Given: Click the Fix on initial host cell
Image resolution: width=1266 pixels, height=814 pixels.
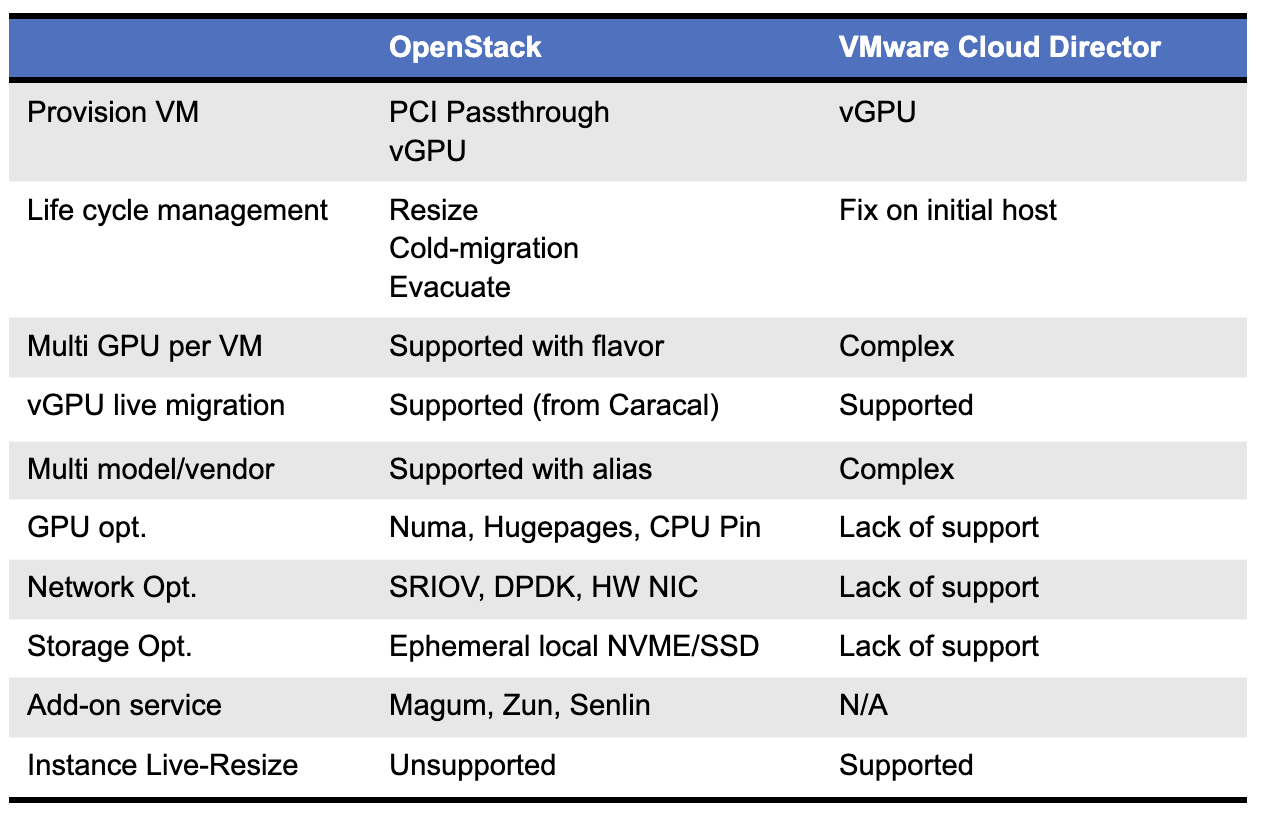Looking at the screenshot, I should click(x=948, y=211).
